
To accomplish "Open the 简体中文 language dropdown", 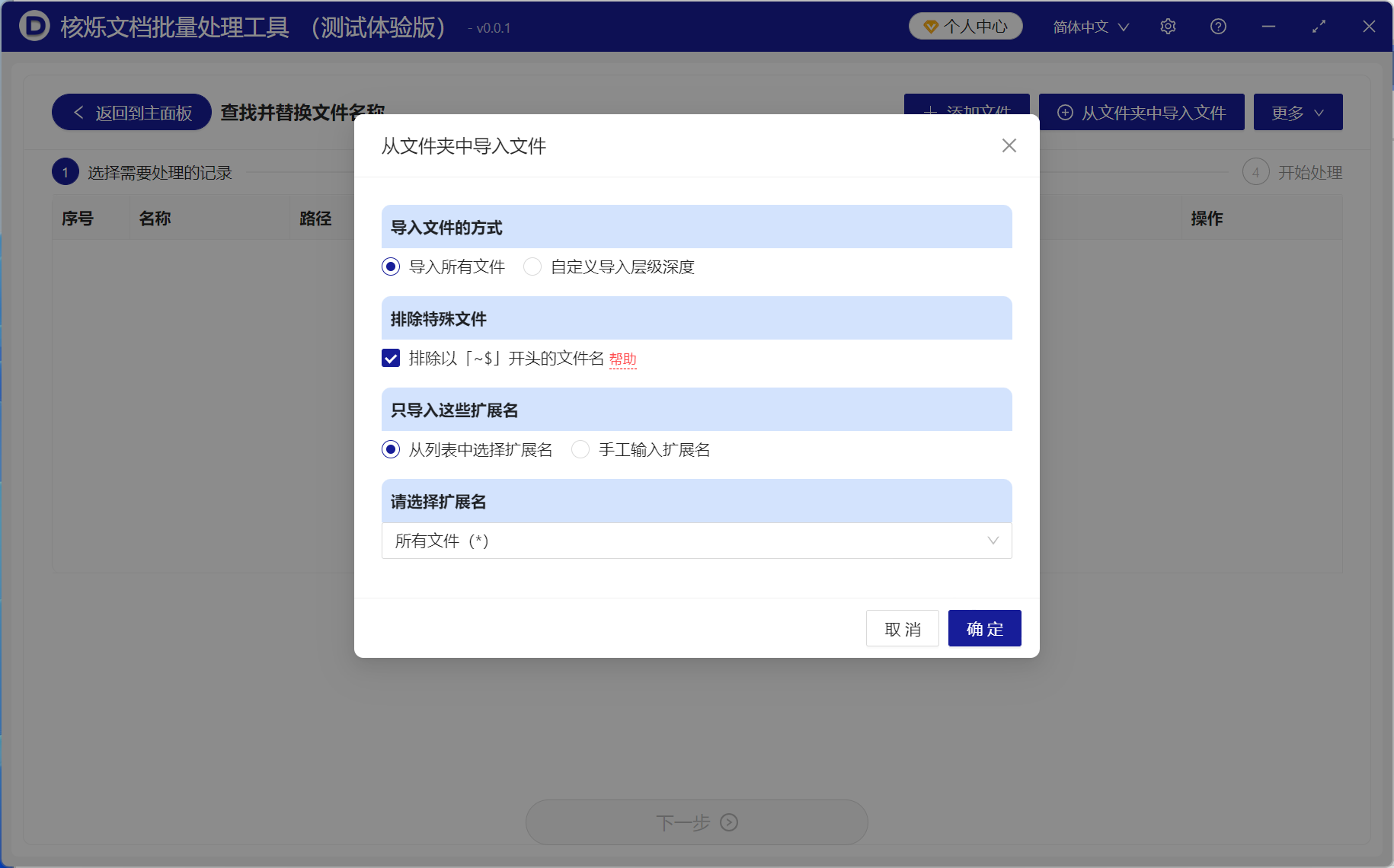I will [x=1091, y=27].
